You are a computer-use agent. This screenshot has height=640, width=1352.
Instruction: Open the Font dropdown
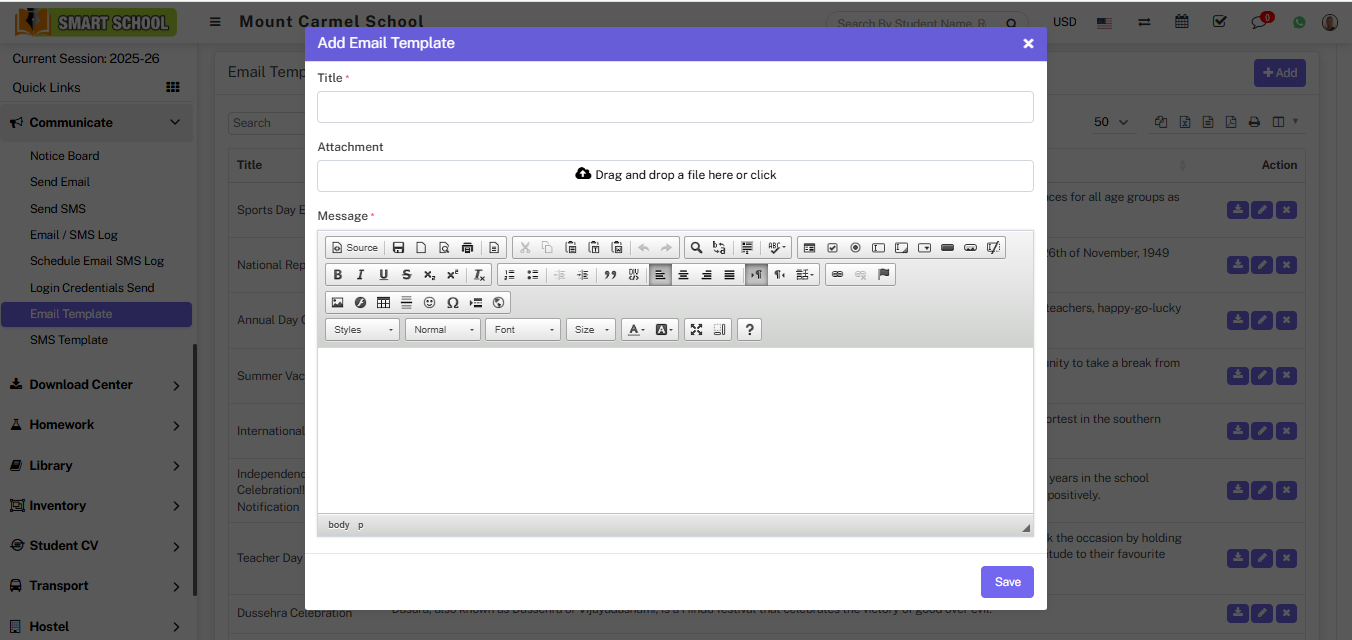point(522,329)
